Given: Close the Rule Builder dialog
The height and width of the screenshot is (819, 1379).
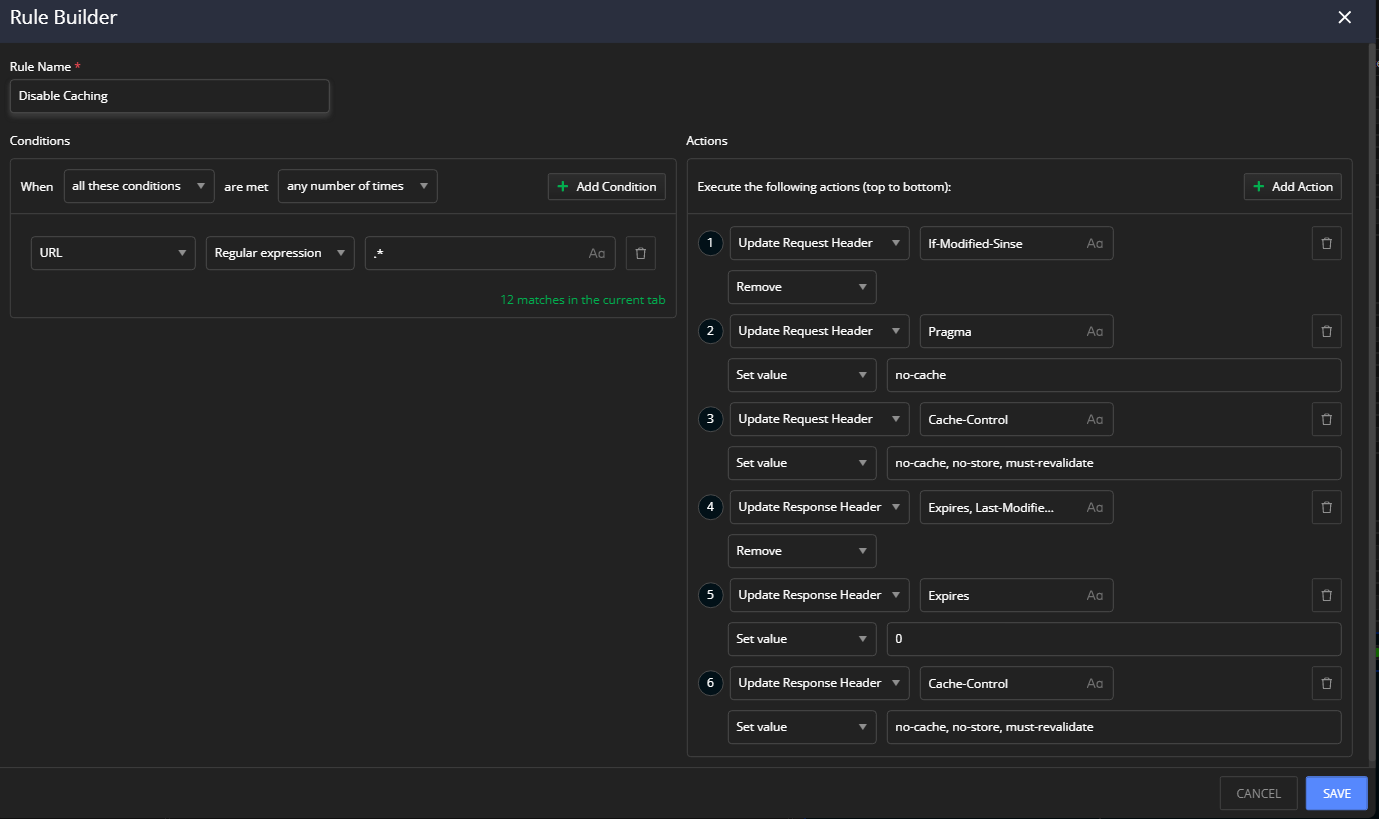Looking at the screenshot, I should [x=1344, y=17].
